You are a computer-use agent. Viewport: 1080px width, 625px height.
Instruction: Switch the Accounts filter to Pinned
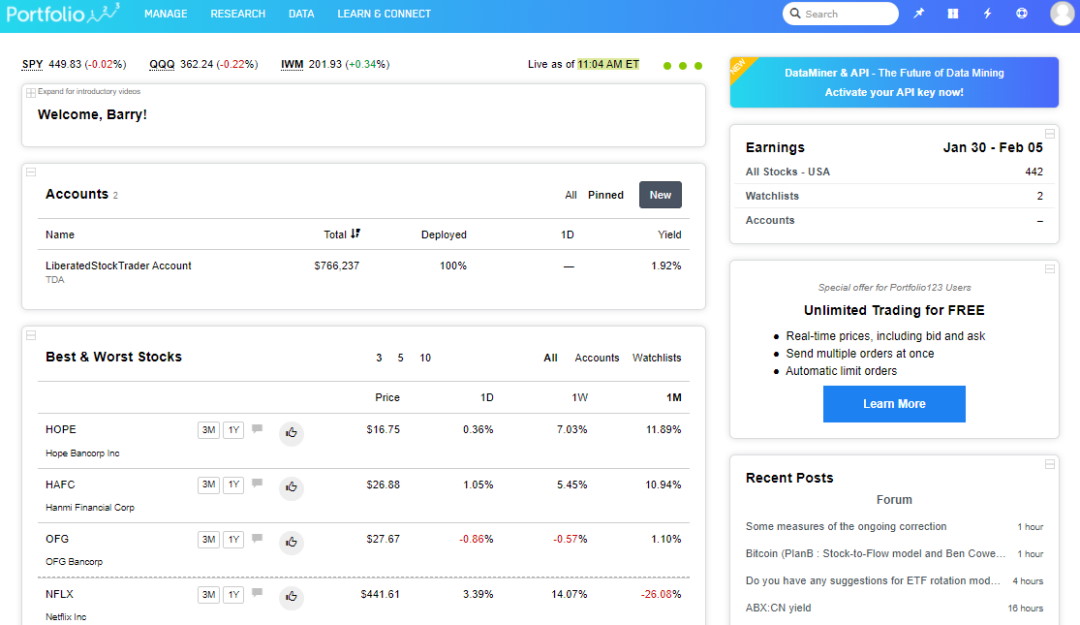pyautogui.click(x=605, y=195)
